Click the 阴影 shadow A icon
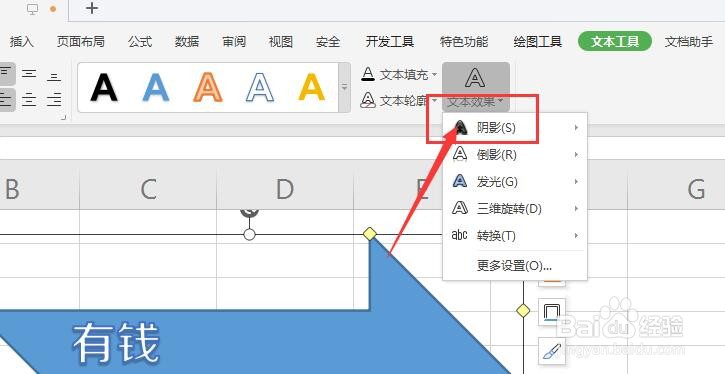 [460, 128]
